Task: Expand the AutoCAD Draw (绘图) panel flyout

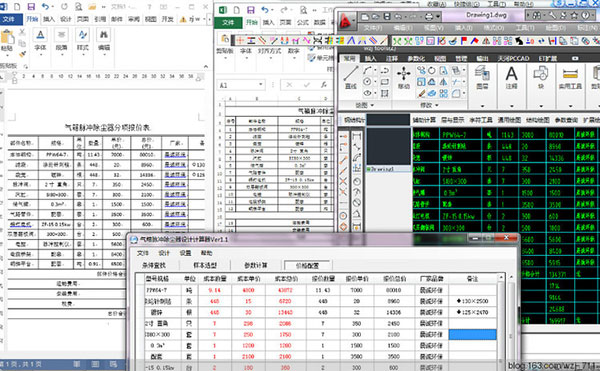Action: 365,105
